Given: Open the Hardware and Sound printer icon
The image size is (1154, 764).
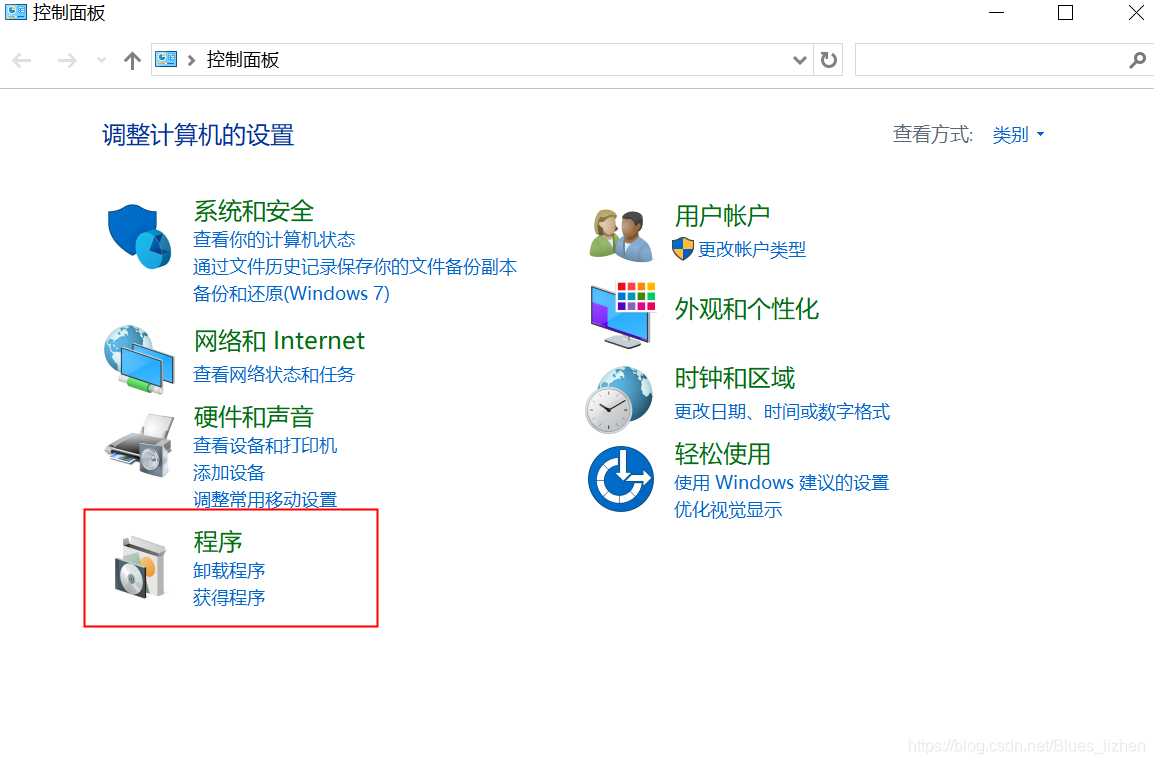Looking at the screenshot, I should (140, 445).
